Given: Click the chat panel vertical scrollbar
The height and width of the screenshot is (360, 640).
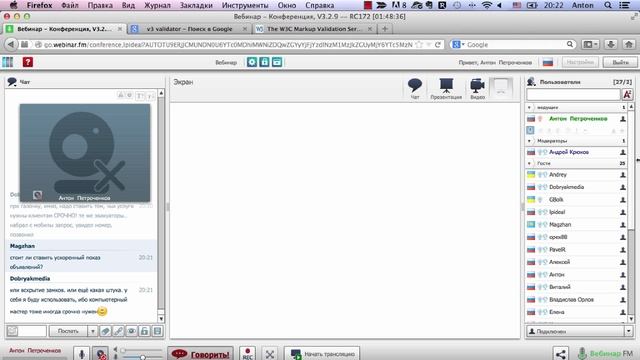Looking at the screenshot, I should pyautogui.click(x=161, y=206).
